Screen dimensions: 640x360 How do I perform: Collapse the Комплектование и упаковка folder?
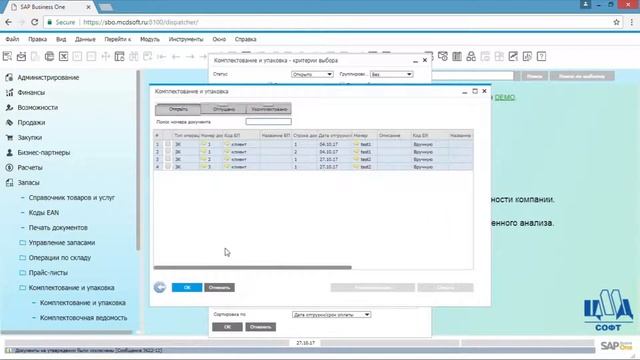pyautogui.click(x=23, y=288)
